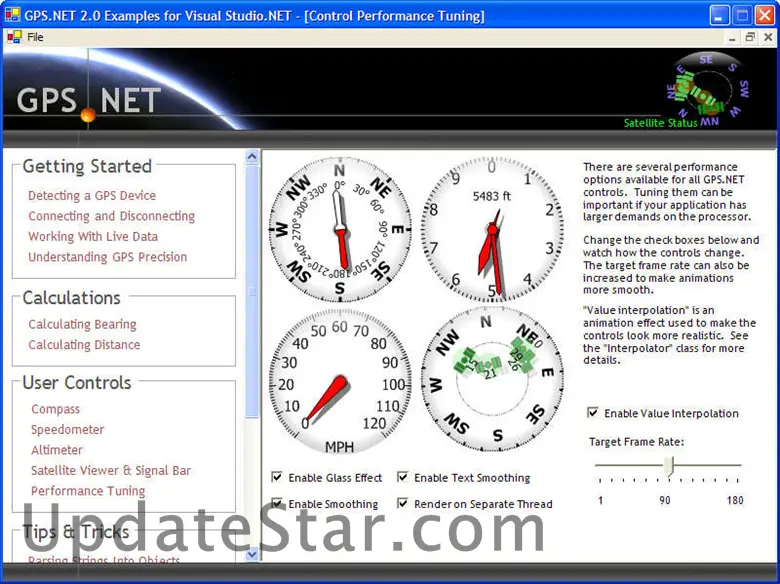Click the sidebar scroll up arrow
The width and height of the screenshot is (780, 584).
(252, 157)
